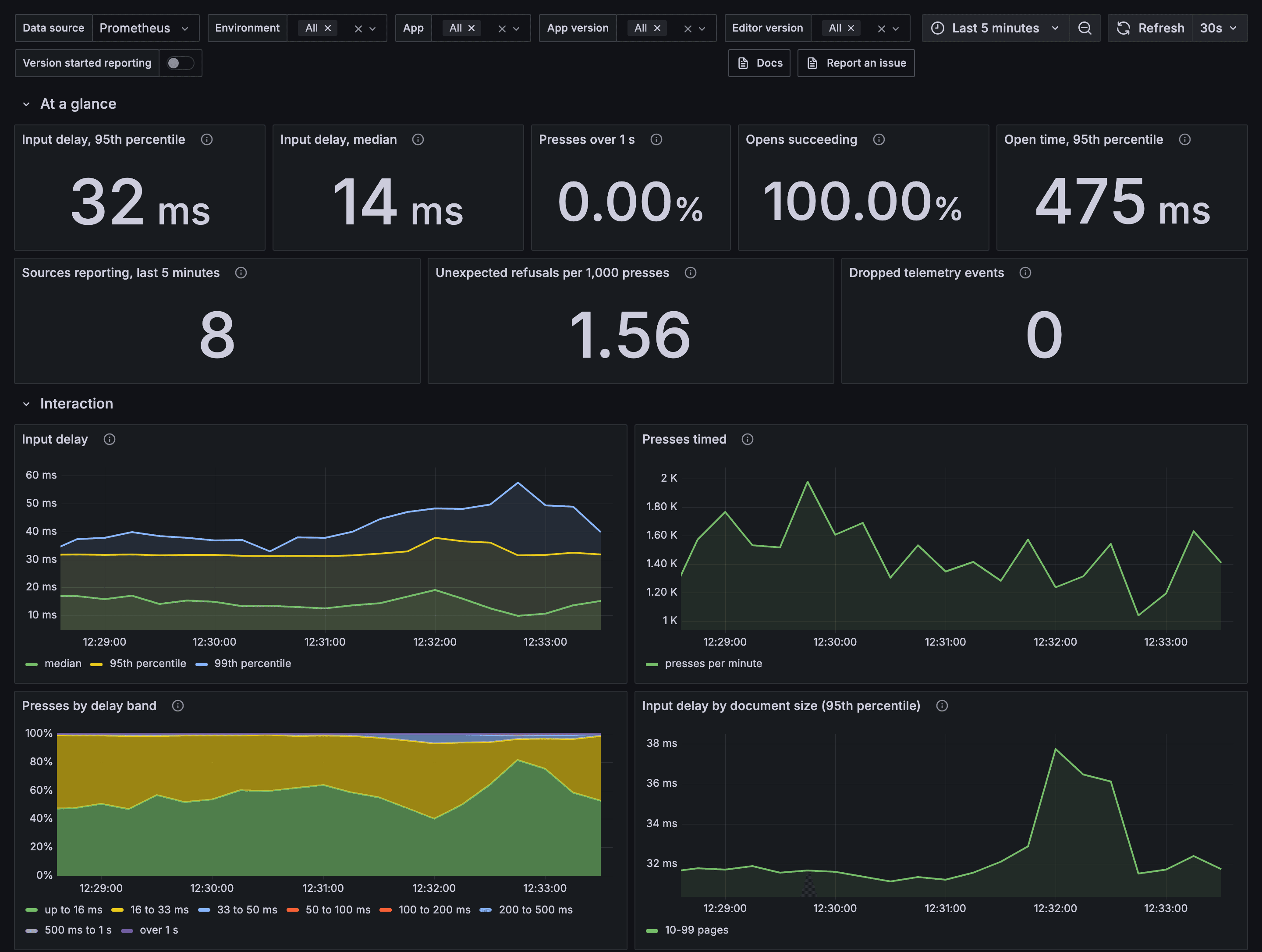This screenshot has height=952, width=1262.
Task: Remove the All tag from Environment filter
Action: pyautogui.click(x=328, y=28)
